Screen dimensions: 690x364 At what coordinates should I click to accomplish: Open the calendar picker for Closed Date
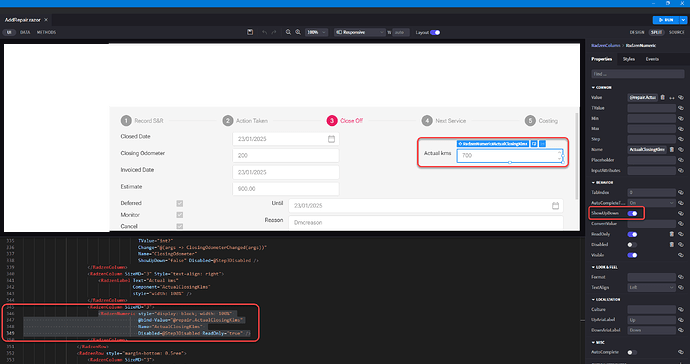pos(331,139)
